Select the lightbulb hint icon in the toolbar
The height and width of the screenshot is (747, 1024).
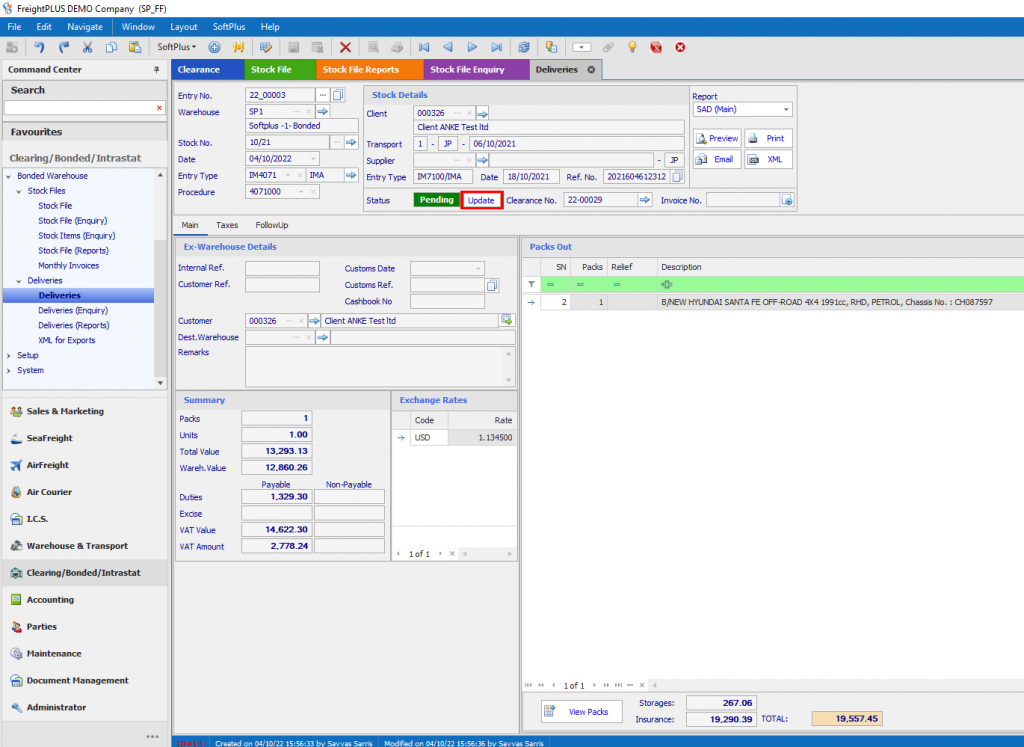click(633, 46)
